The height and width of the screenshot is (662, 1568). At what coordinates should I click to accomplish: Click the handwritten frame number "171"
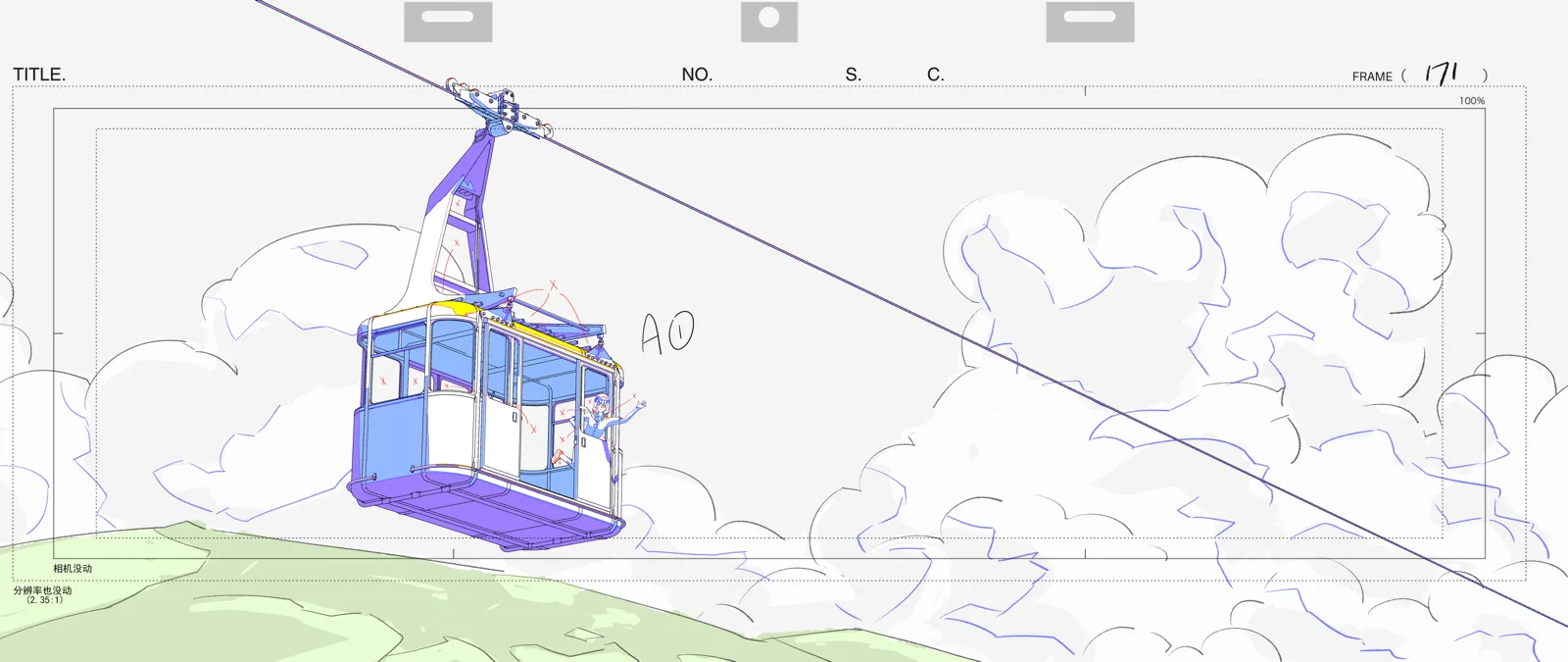[x=1442, y=74]
